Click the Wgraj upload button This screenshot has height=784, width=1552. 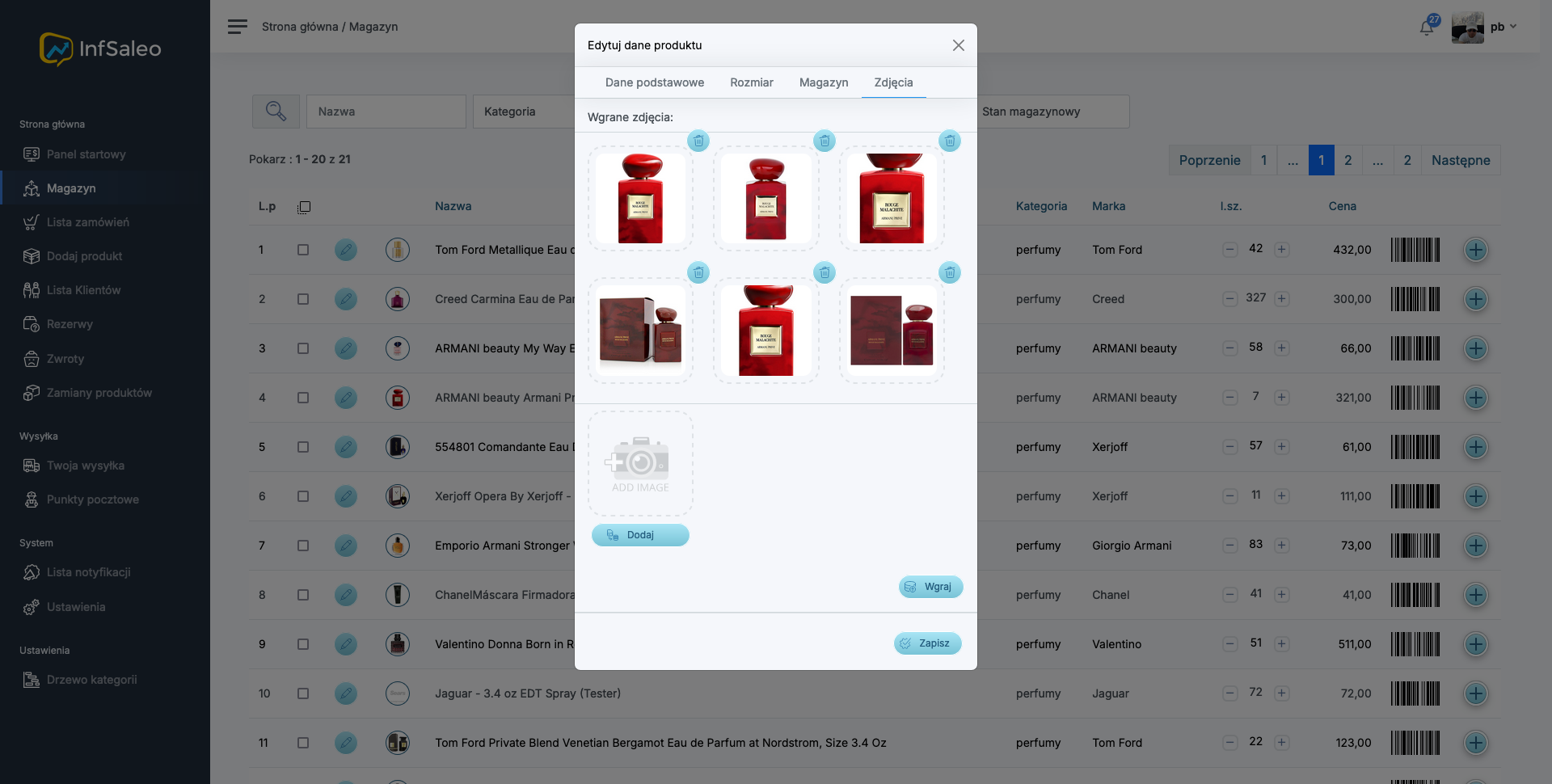point(930,587)
